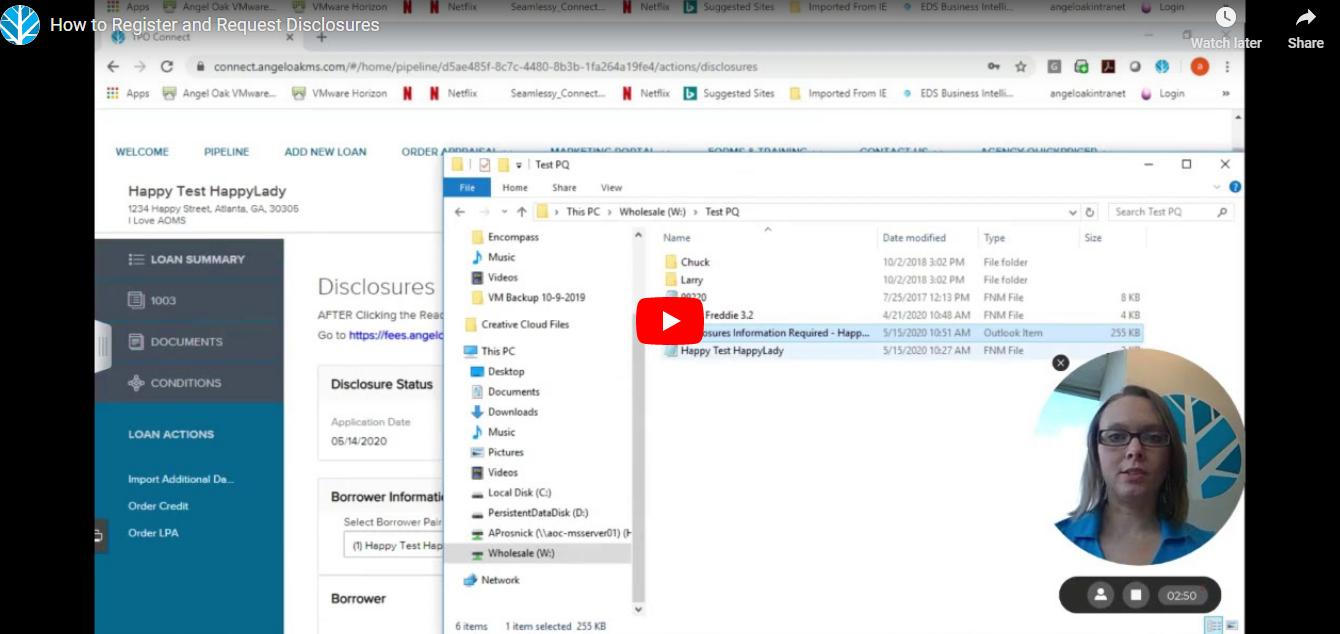Expand the Explorer ribbon chevron
Image resolution: width=1340 pixels, height=634 pixels.
click(1217, 187)
